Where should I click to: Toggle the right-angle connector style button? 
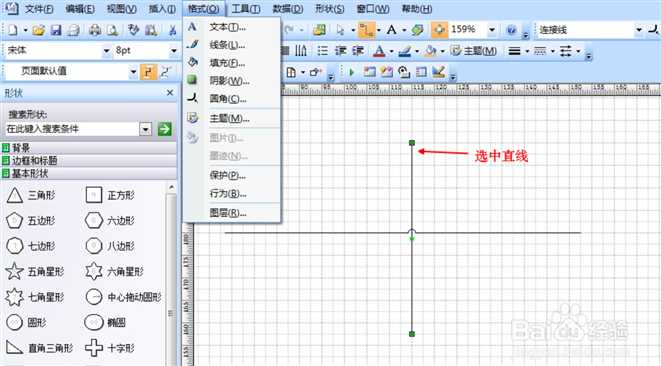coord(148,72)
